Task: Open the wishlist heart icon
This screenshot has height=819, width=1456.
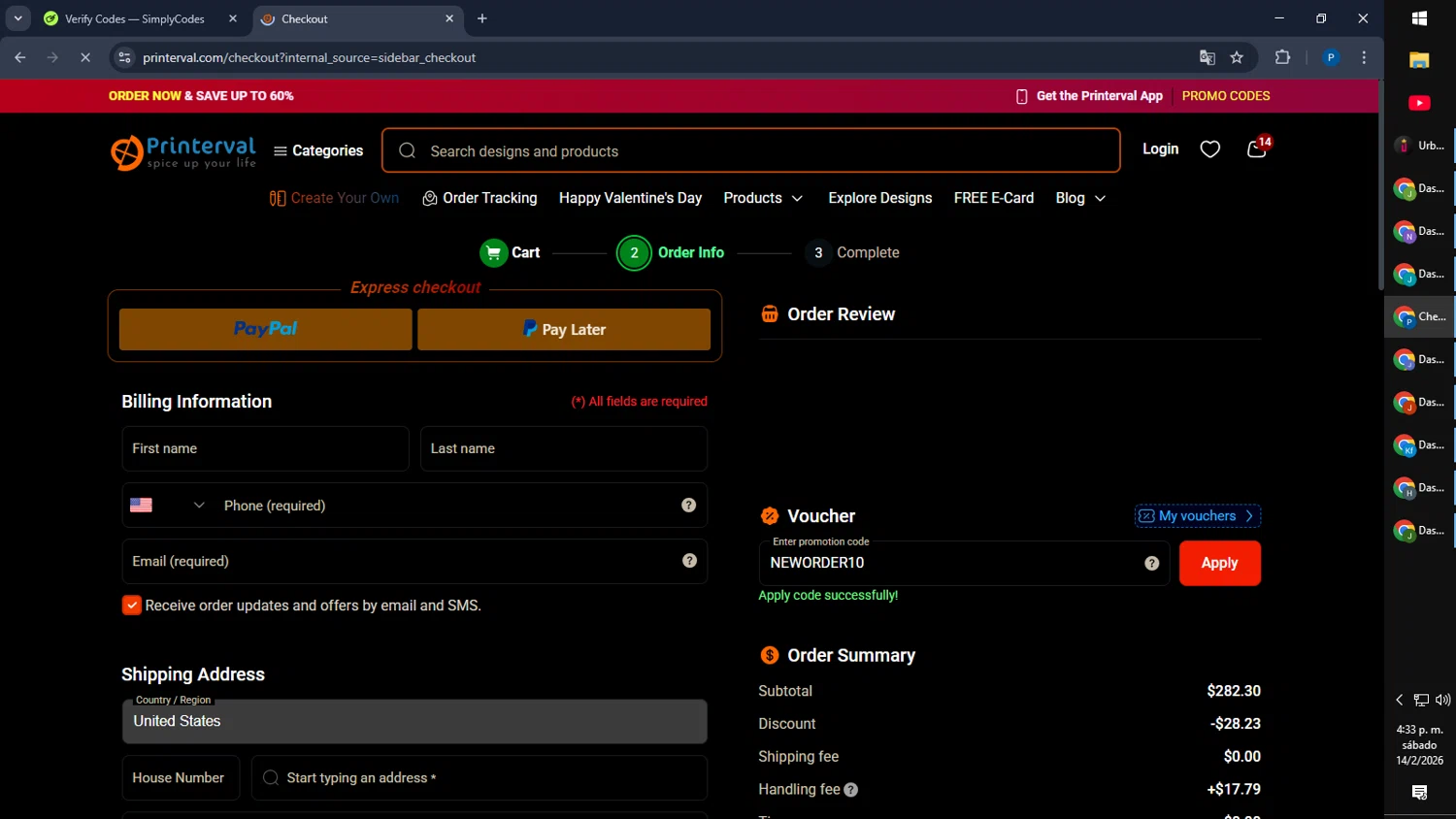Action: click(1209, 149)
